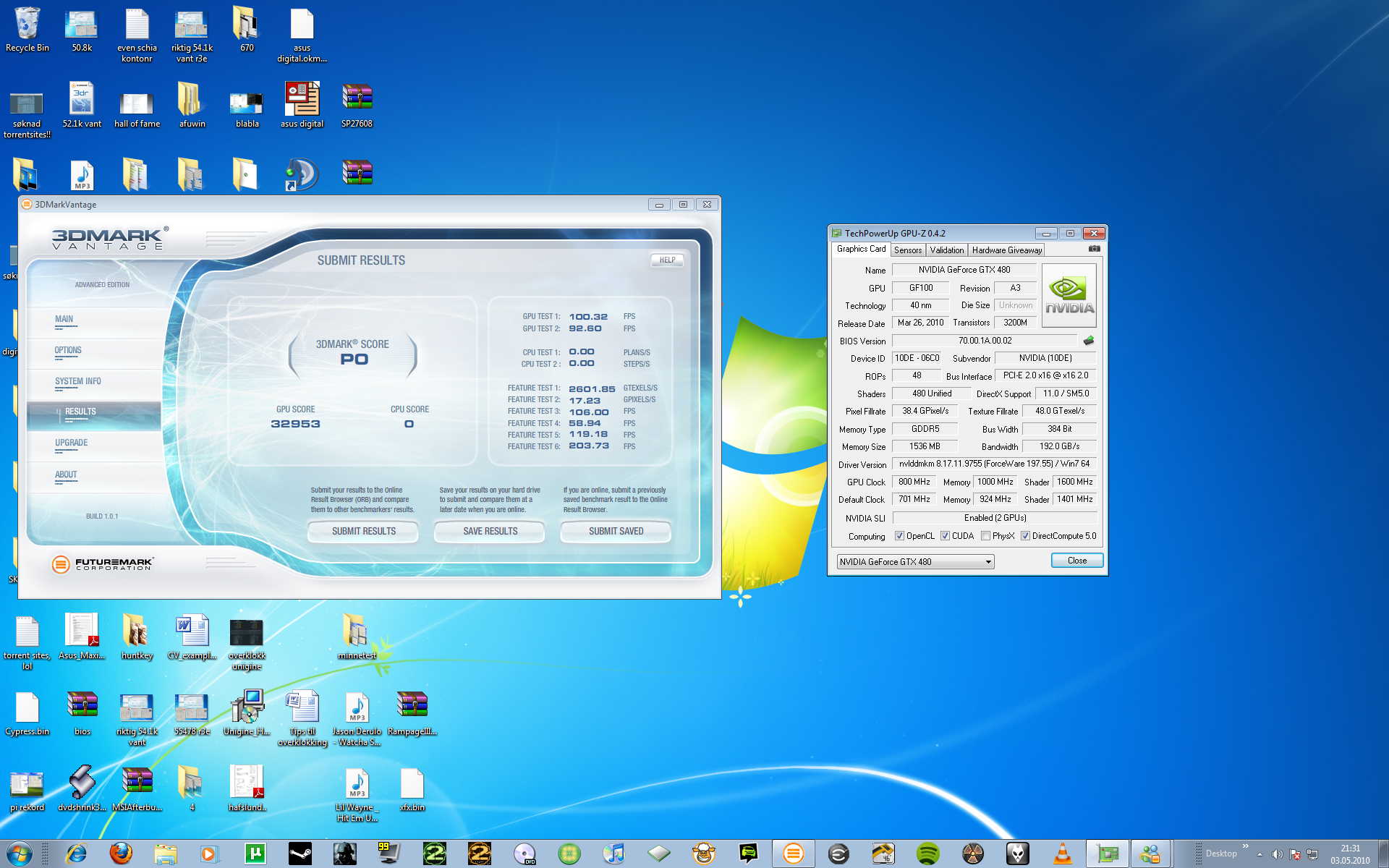Open the 'xfx.bin' file icon
This screenshot has height=868, width=1389.
[412, 789]
